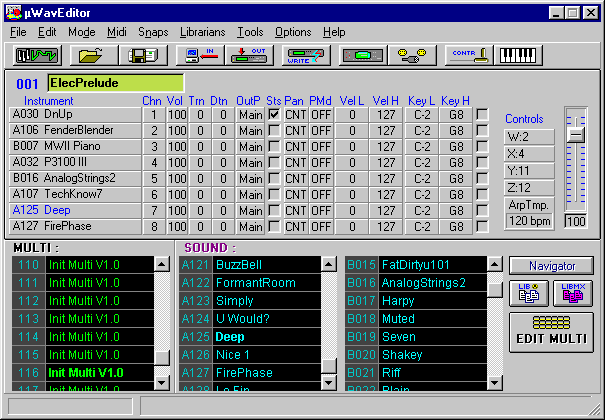Open the Snaps menu
This screenshot has width=605, height=420.
point(153,32)
